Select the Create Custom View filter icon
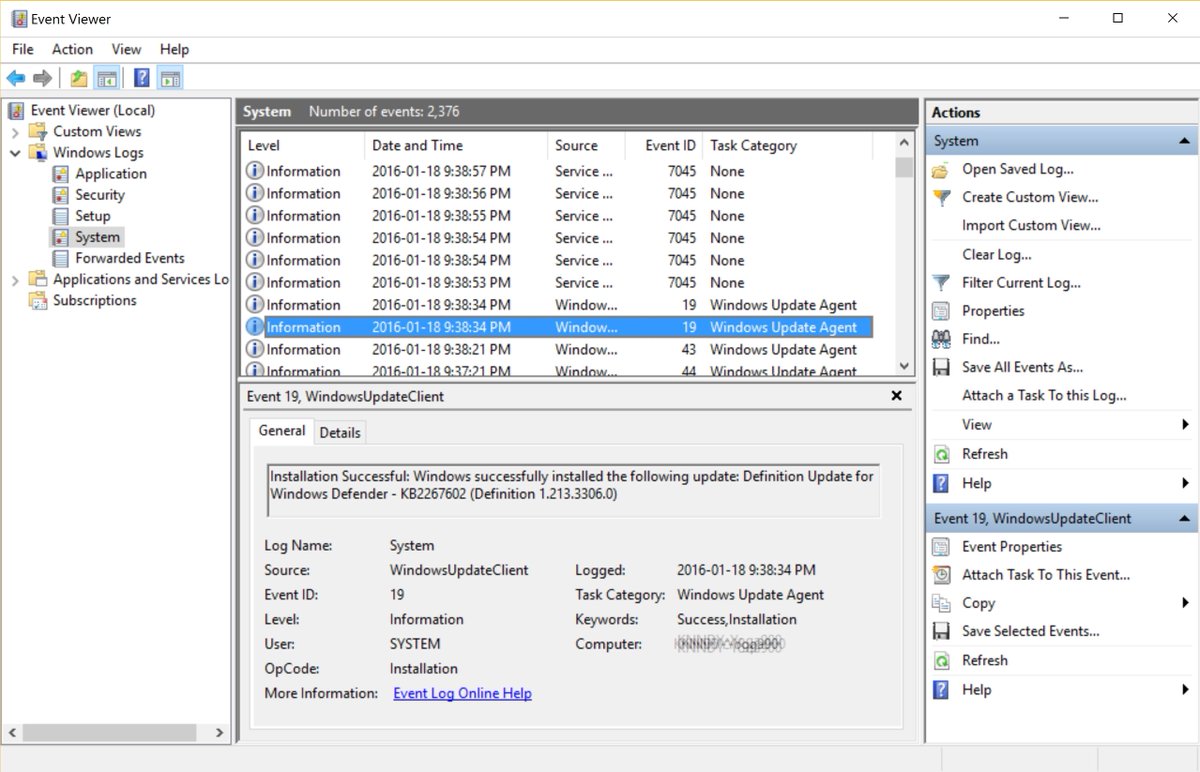The height and width of the screenshot is (772, 1200). (x=941, y=197)
